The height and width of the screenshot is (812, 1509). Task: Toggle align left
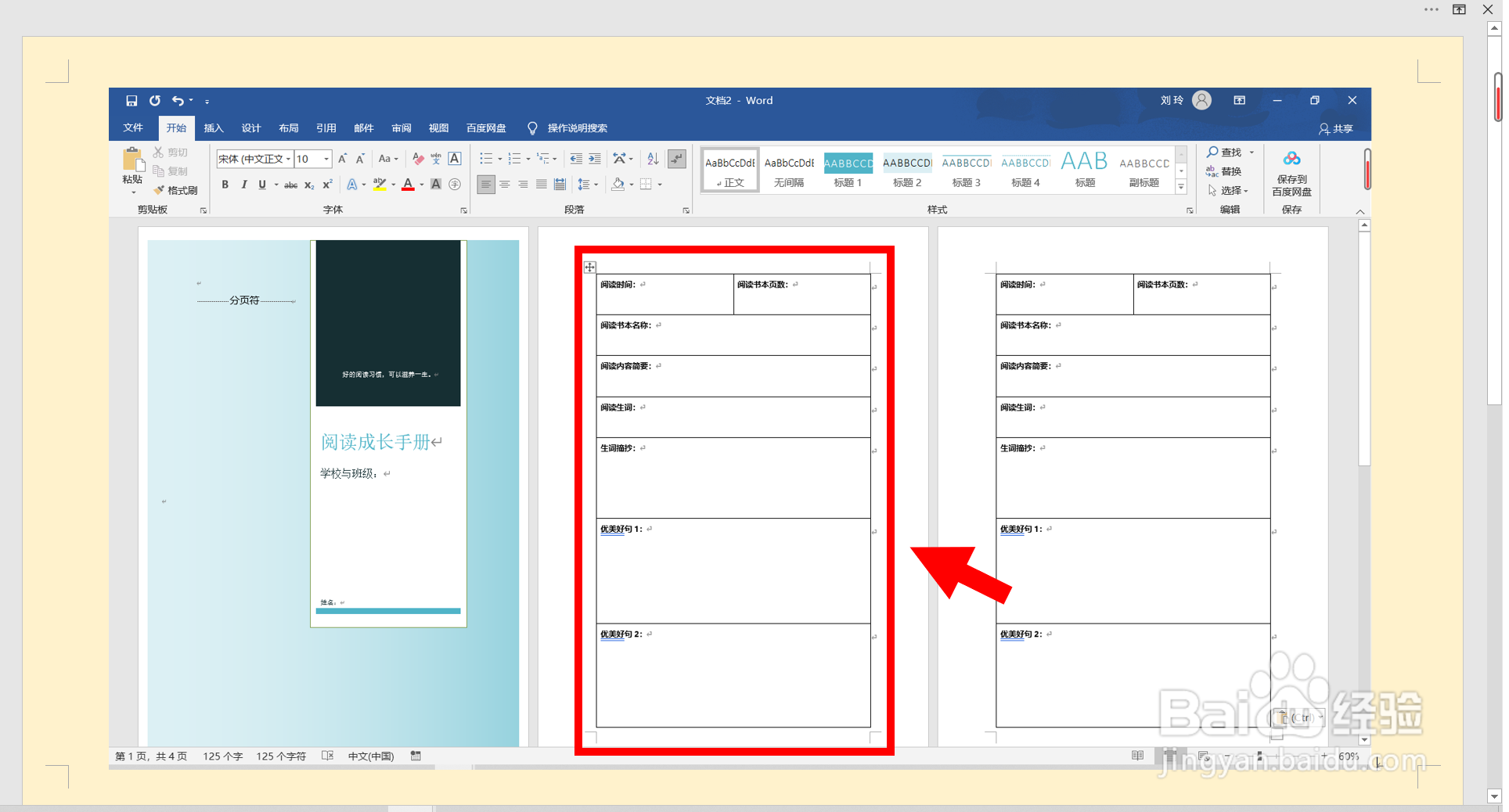tap(486, 185)
